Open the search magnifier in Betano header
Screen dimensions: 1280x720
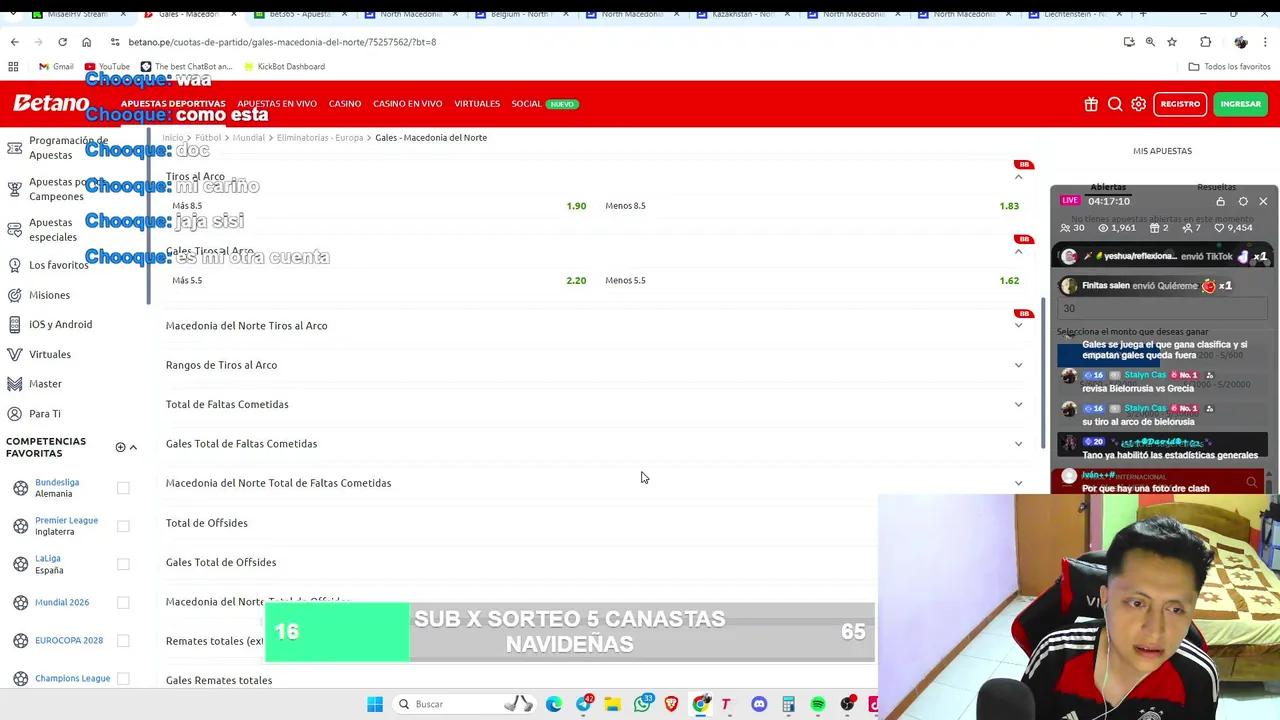click(1115, 104)
